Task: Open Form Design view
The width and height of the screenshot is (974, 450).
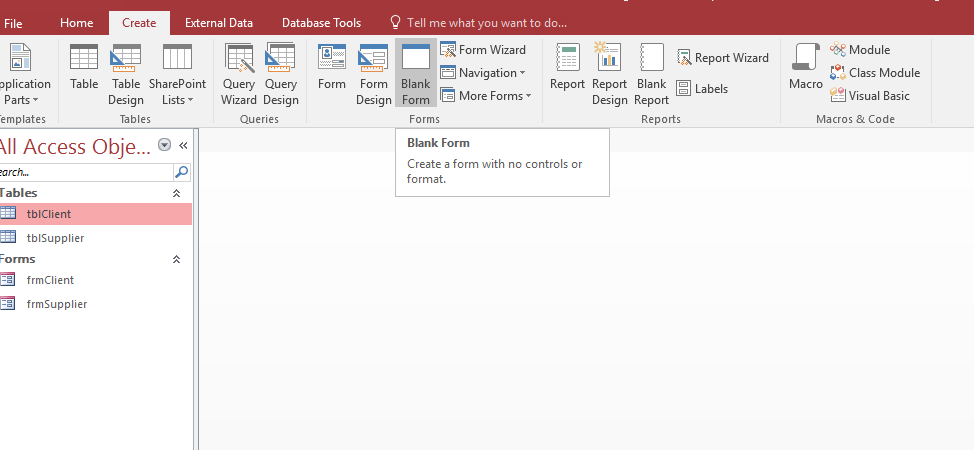Action: click(x=373, y=74)
